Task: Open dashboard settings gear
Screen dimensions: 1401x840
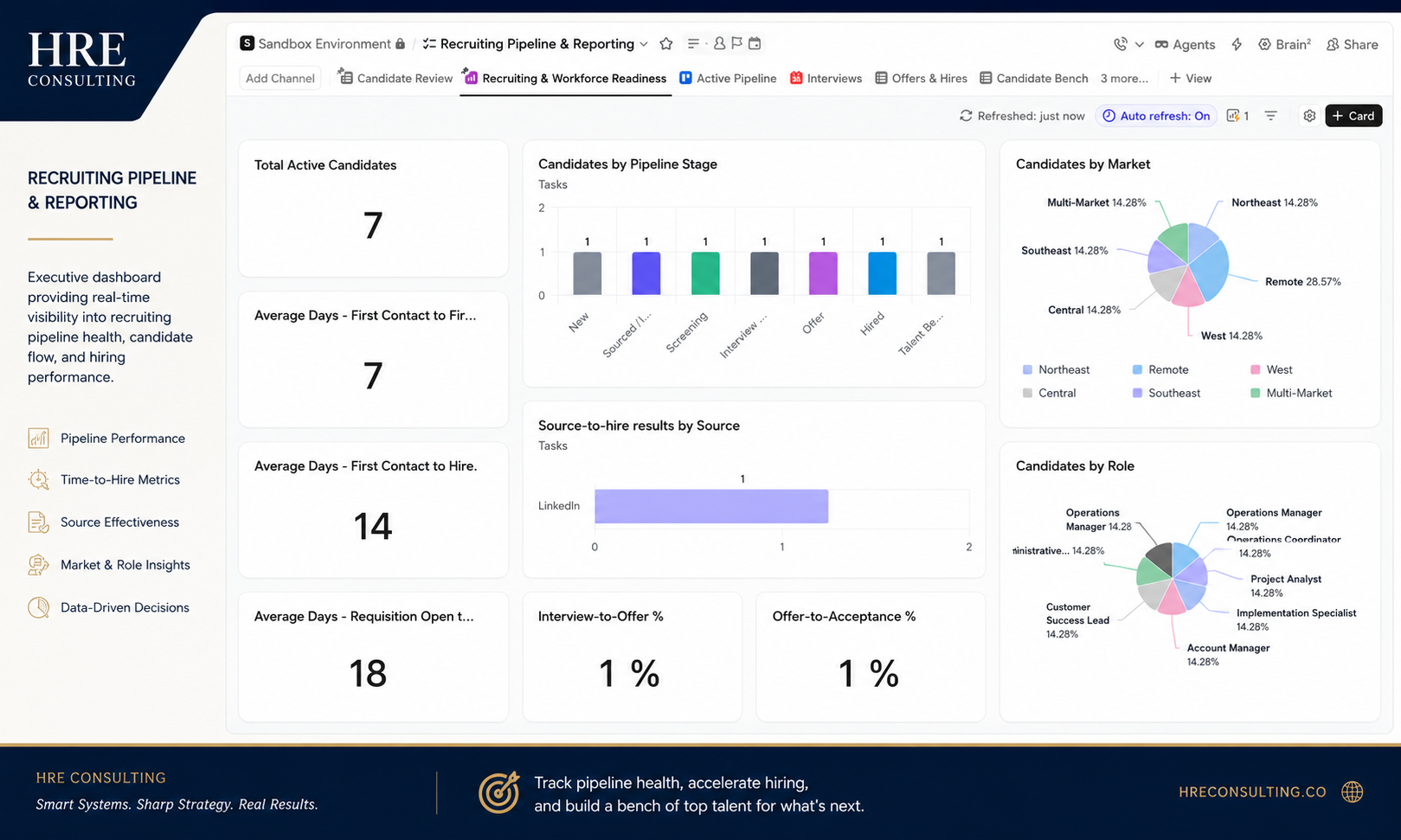Action: (1309, 116)
